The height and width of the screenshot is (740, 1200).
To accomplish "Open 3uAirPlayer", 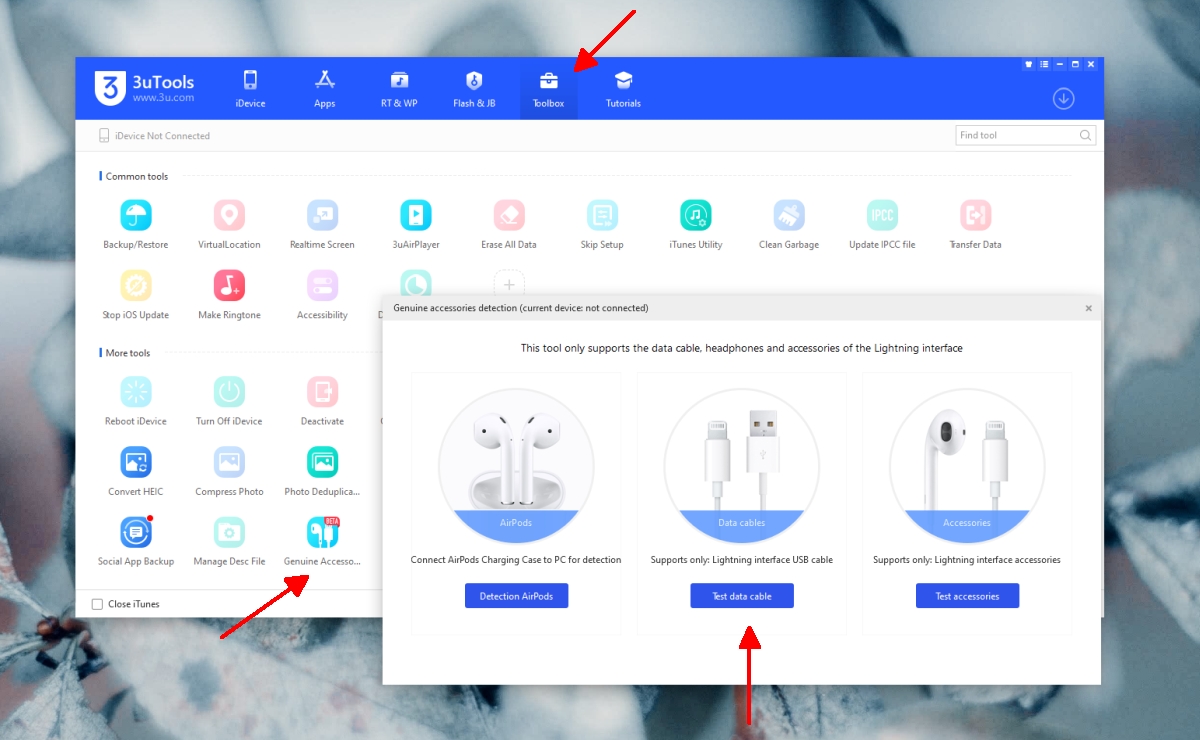I will (415, 222).
